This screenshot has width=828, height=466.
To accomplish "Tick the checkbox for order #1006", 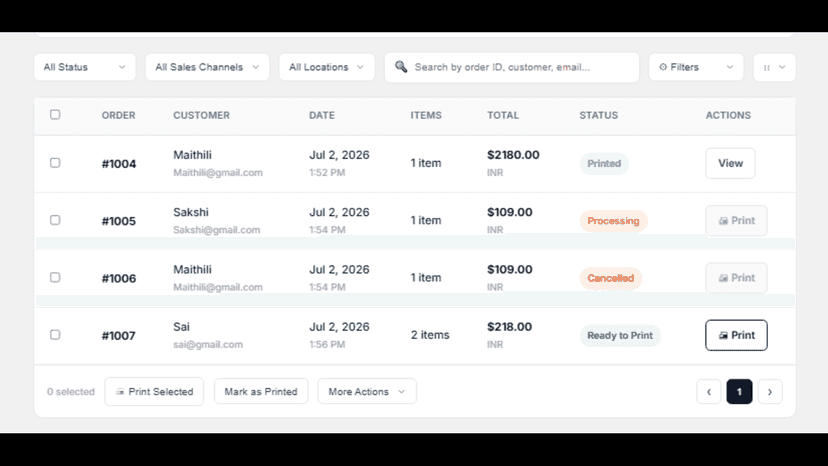I will (x=55, y=277).
